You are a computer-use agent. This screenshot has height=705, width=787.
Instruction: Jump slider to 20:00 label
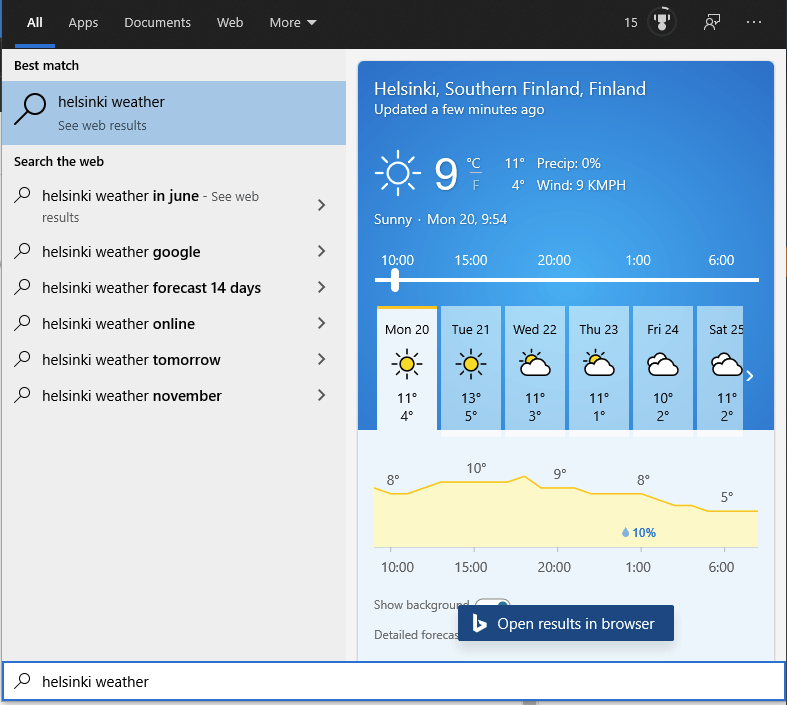tap(554, 260)
